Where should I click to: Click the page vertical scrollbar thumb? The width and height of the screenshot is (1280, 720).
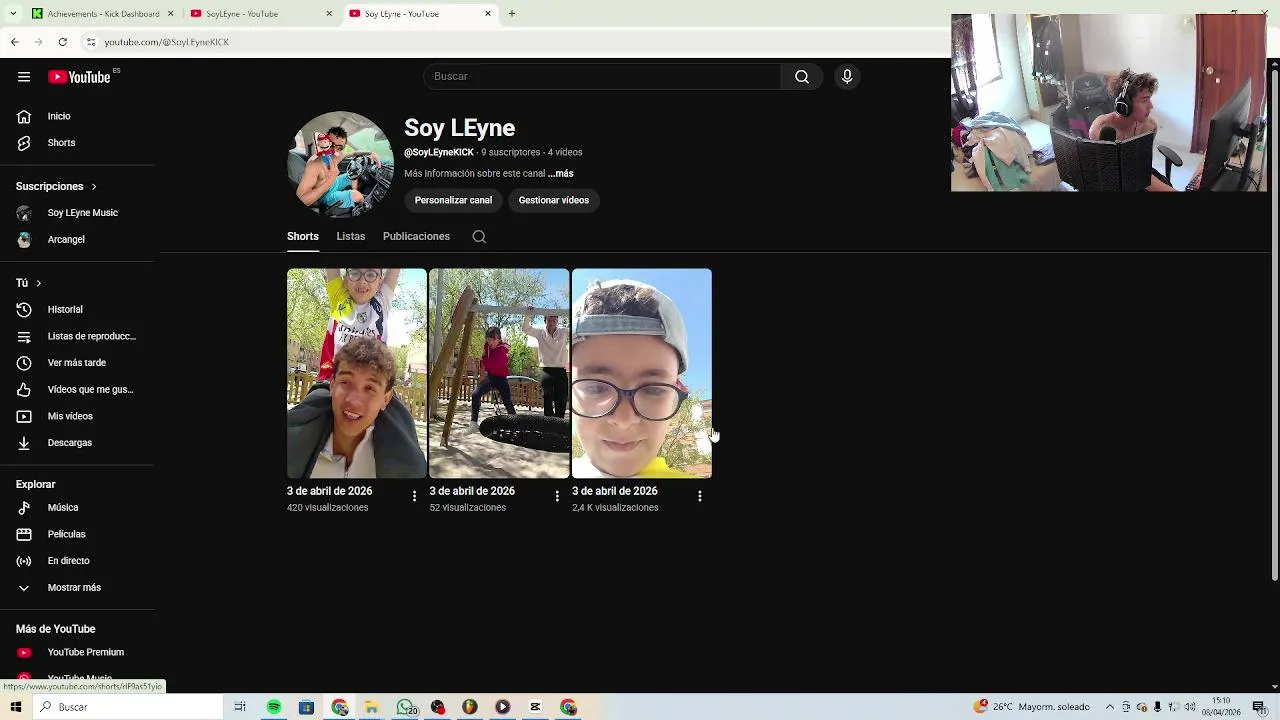point(1274,324)
